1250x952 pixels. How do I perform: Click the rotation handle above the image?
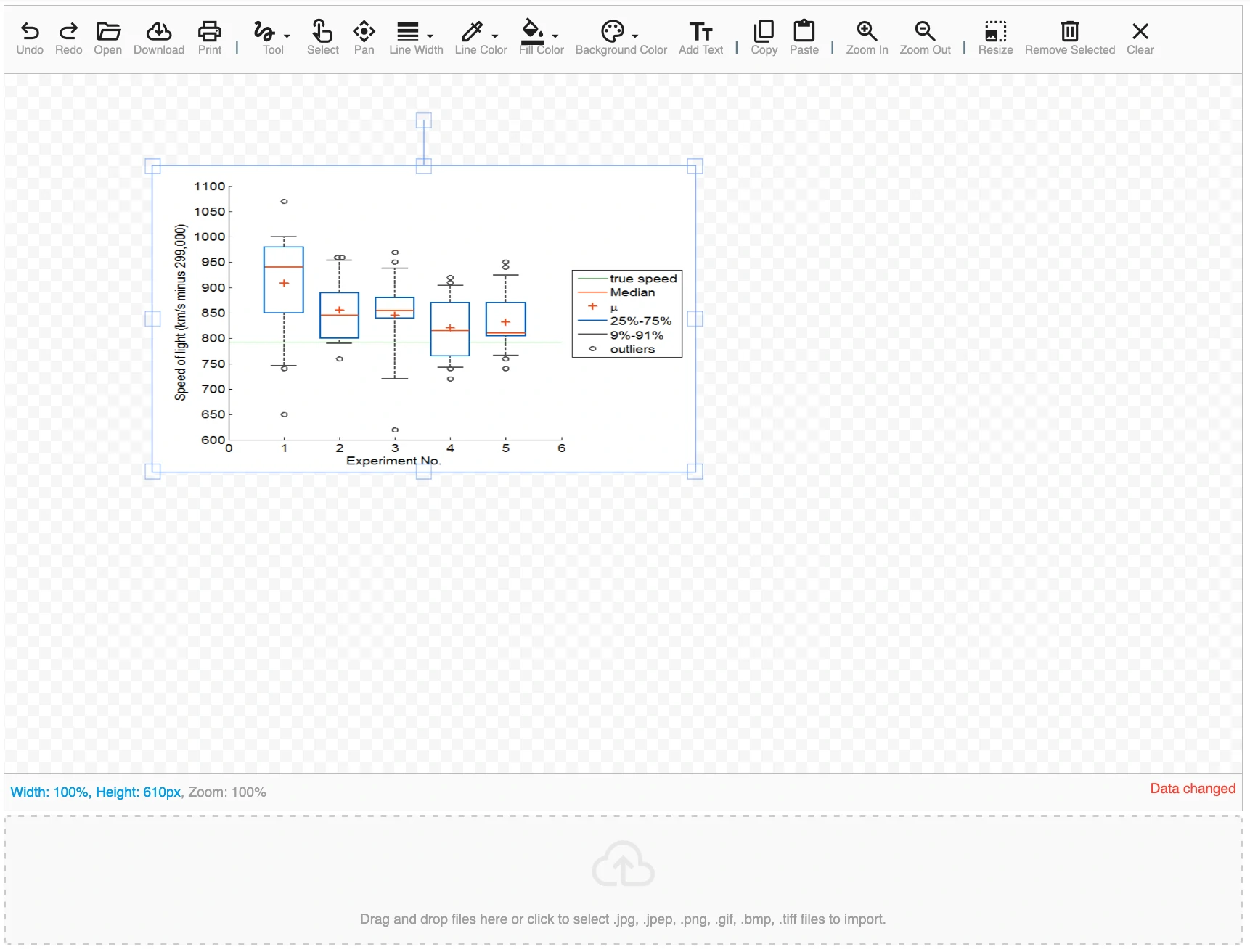pos(424,120)
